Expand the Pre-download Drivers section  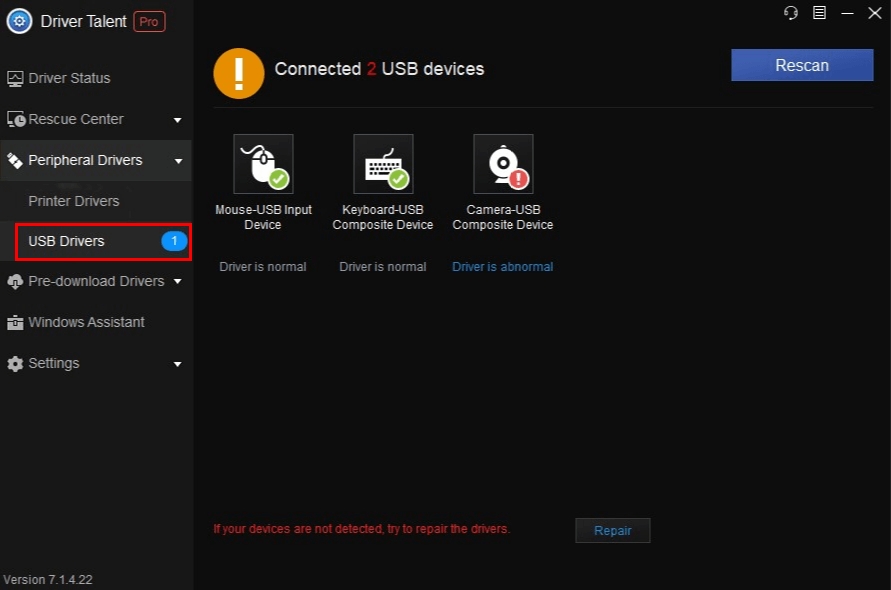tap(177, 281)
